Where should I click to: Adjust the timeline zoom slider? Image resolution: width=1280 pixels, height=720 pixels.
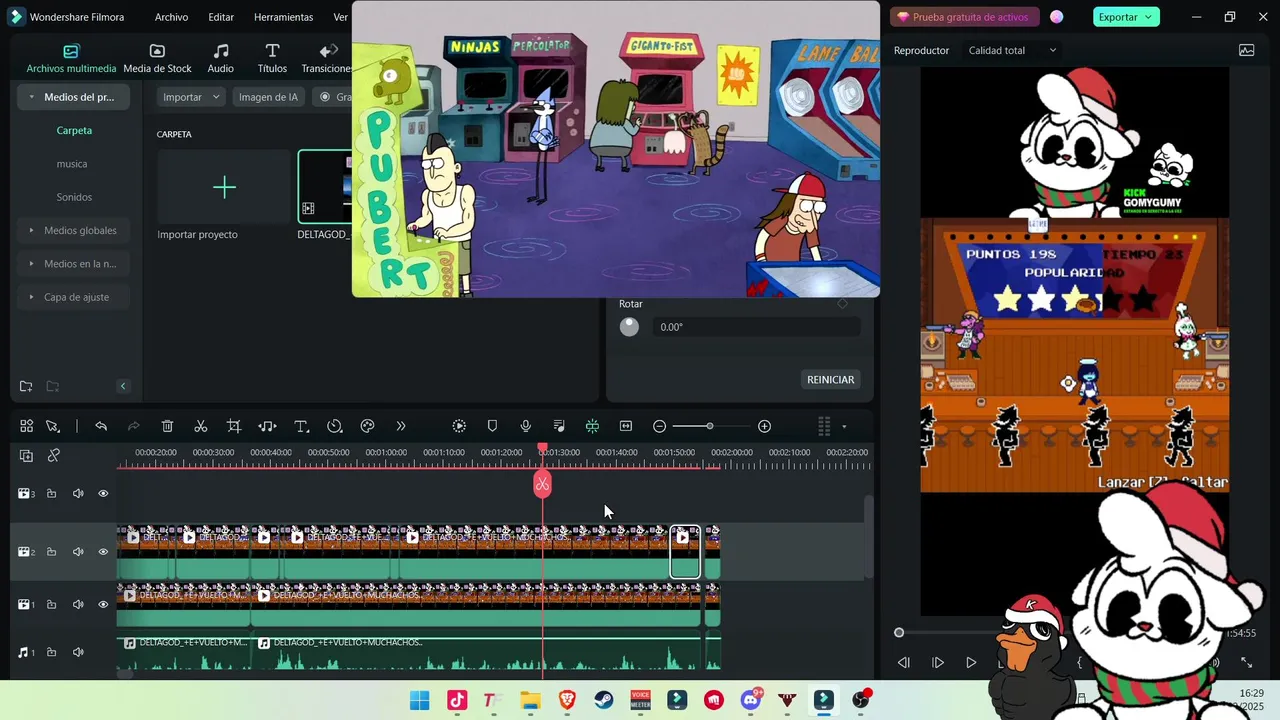coord(710,426)
